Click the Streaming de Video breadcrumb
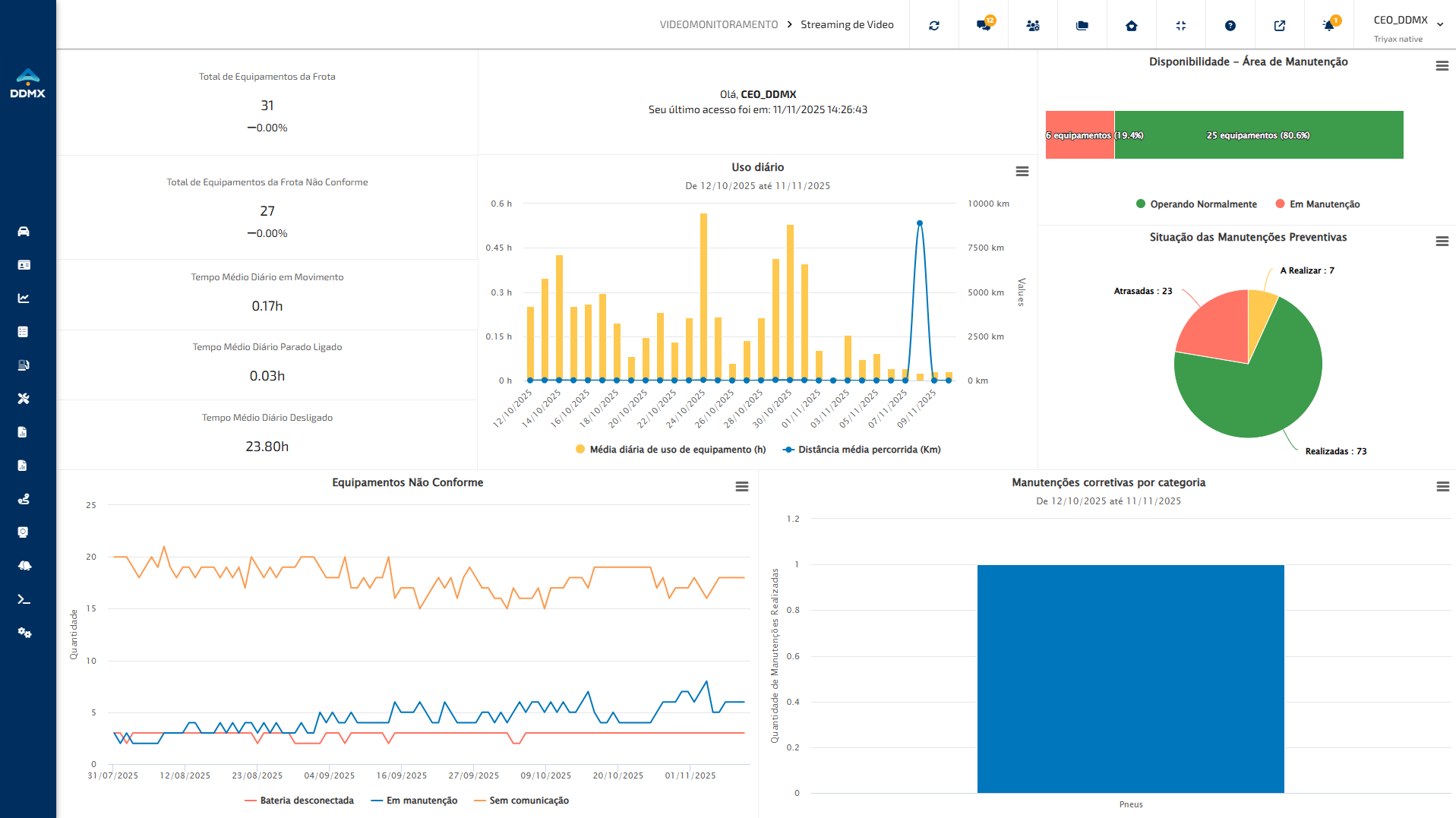Viewport: 1456px width, 818px height. [847, 25]
